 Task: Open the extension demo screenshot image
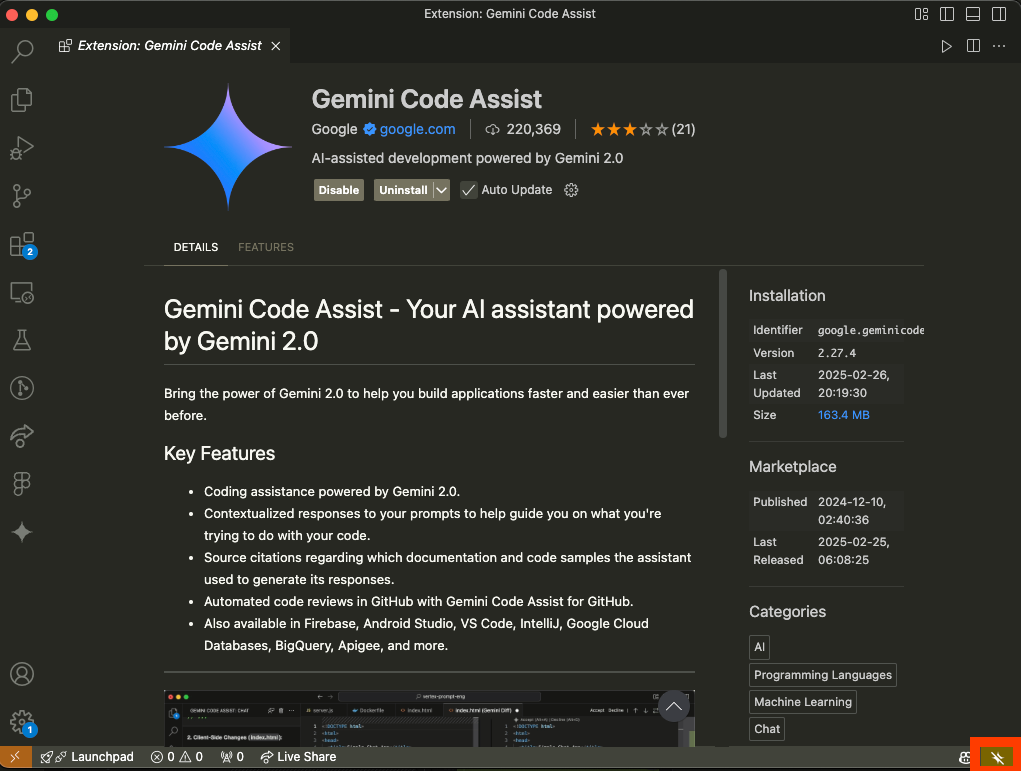[x=429, y=718]
